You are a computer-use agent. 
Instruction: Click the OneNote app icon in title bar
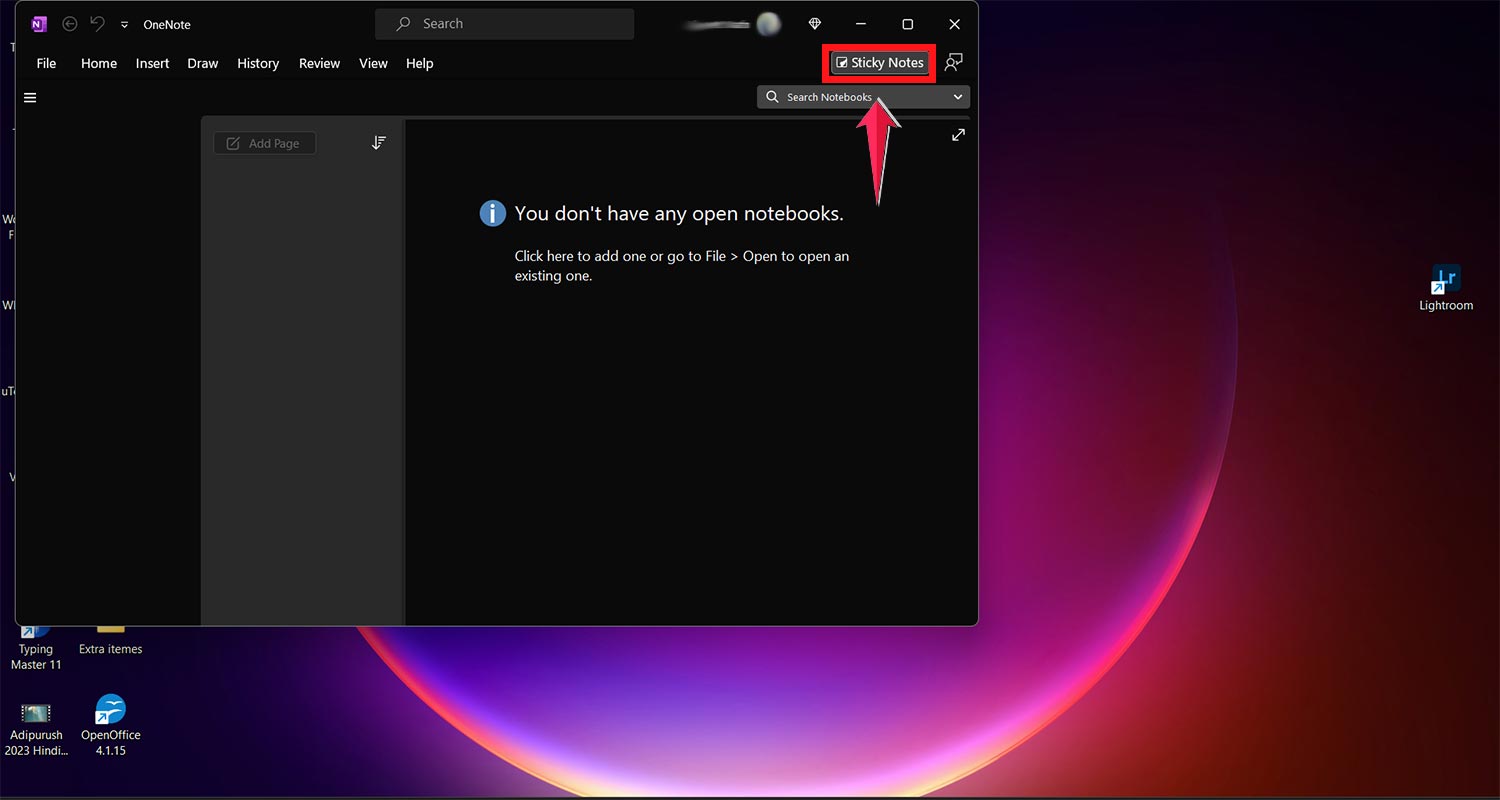(x=39, y=24)
